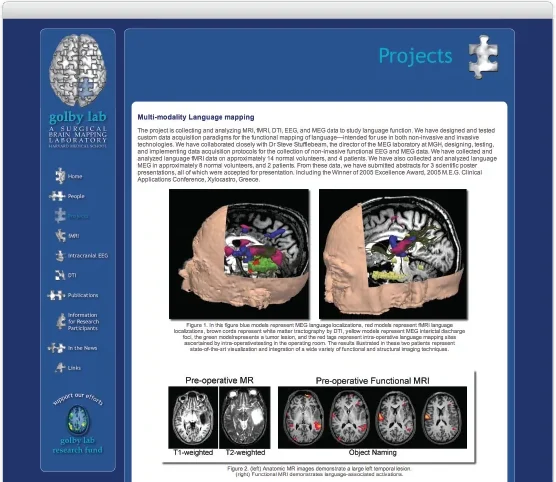Open the Links page
The width and height of the screenshot is (556, 482).
pyautogui.click(x=74, y=368)
